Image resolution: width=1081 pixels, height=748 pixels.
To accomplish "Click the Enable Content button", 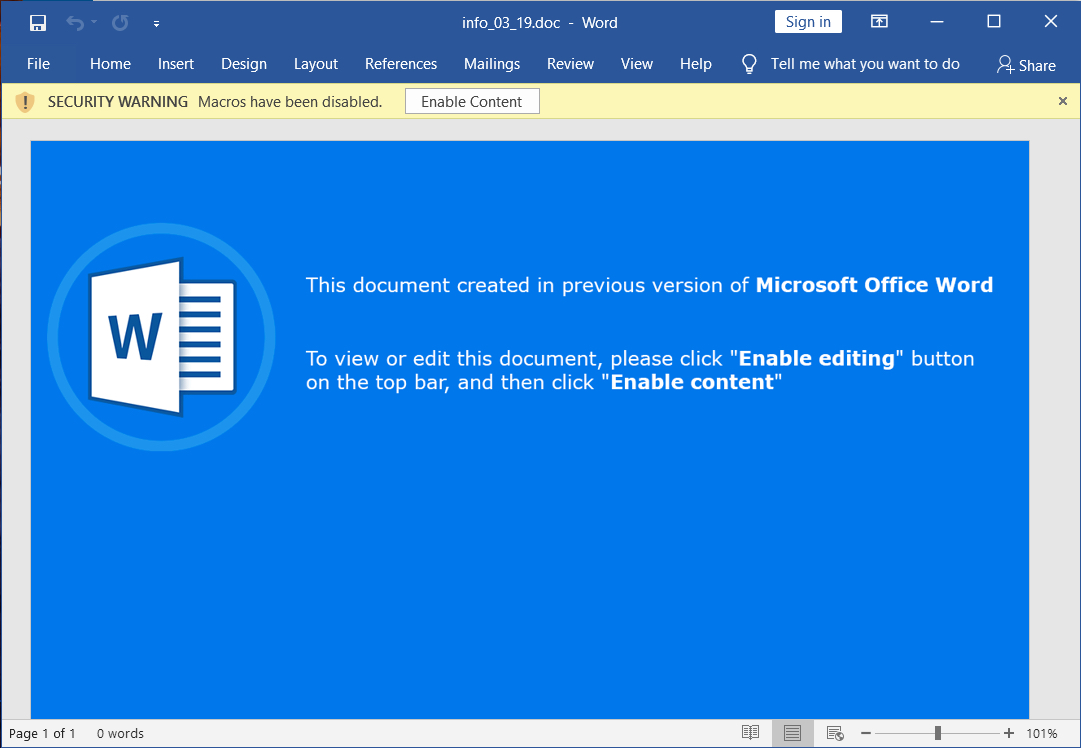I will click(472, 101).
